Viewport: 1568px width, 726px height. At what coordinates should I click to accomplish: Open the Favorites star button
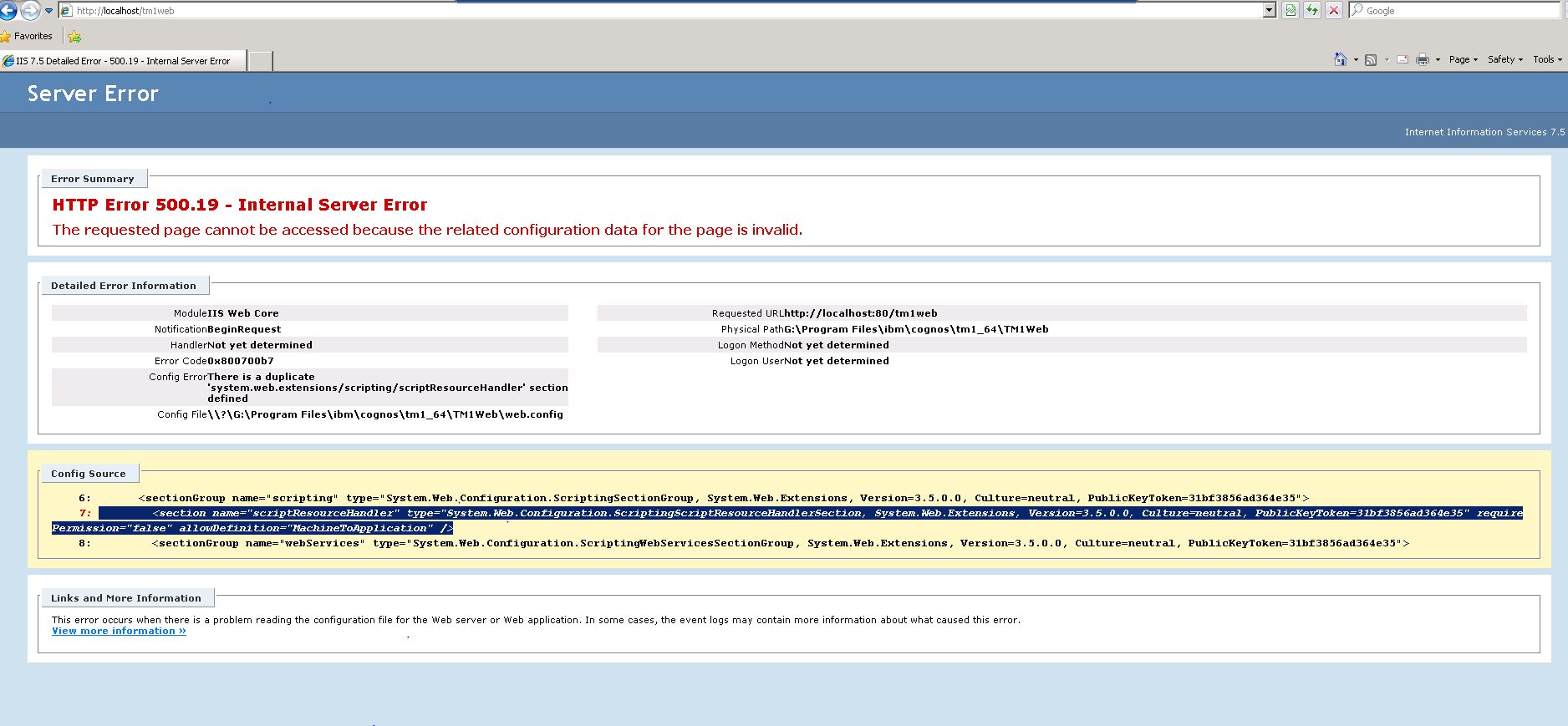click(27, 36)
